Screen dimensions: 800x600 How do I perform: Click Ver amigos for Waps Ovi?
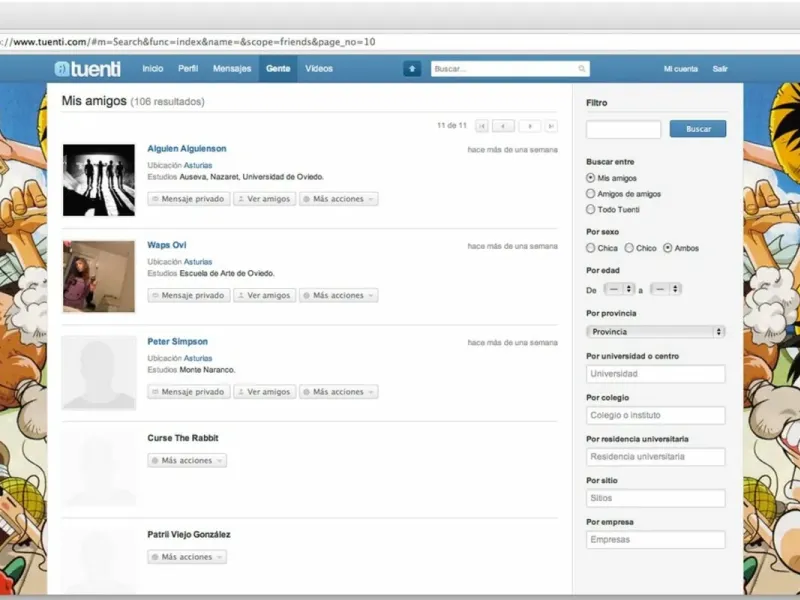click(x=265, y=295)
